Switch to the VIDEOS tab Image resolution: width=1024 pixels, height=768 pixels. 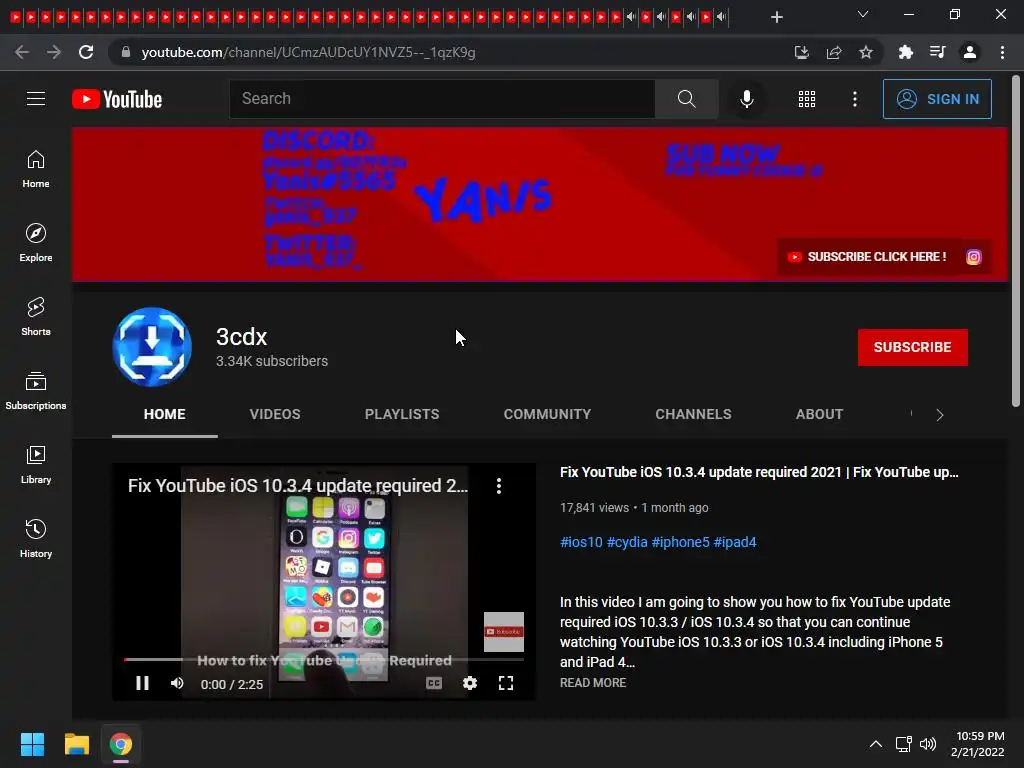click(x=275, y=414)
